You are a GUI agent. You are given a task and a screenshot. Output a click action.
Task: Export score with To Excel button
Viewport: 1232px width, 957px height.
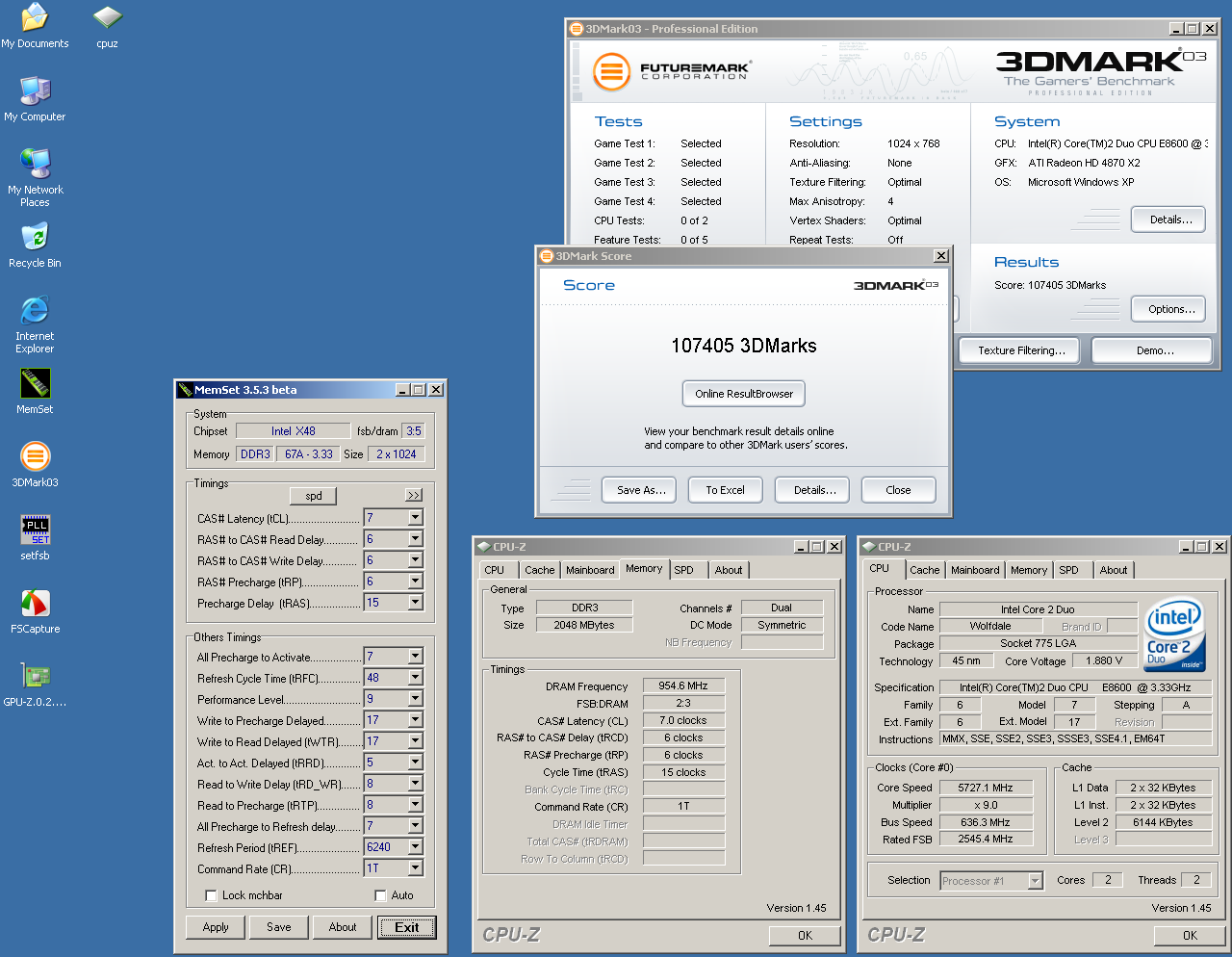pos(726,490)
